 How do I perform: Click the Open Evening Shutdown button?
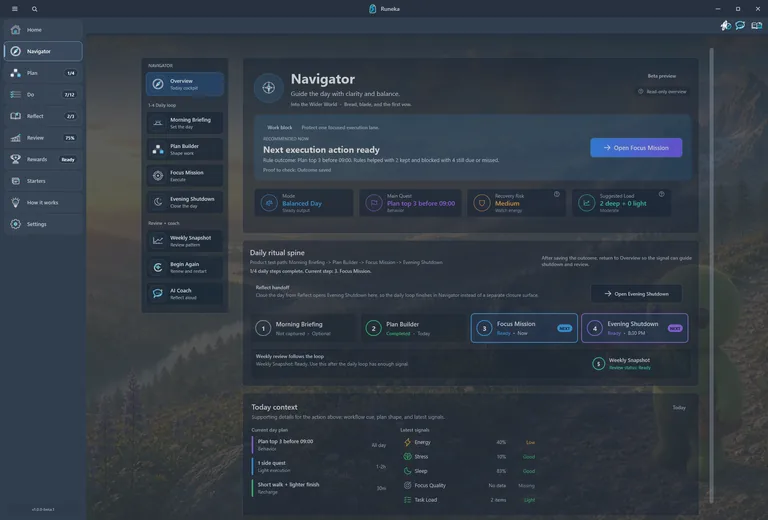[x=636, y=294]
